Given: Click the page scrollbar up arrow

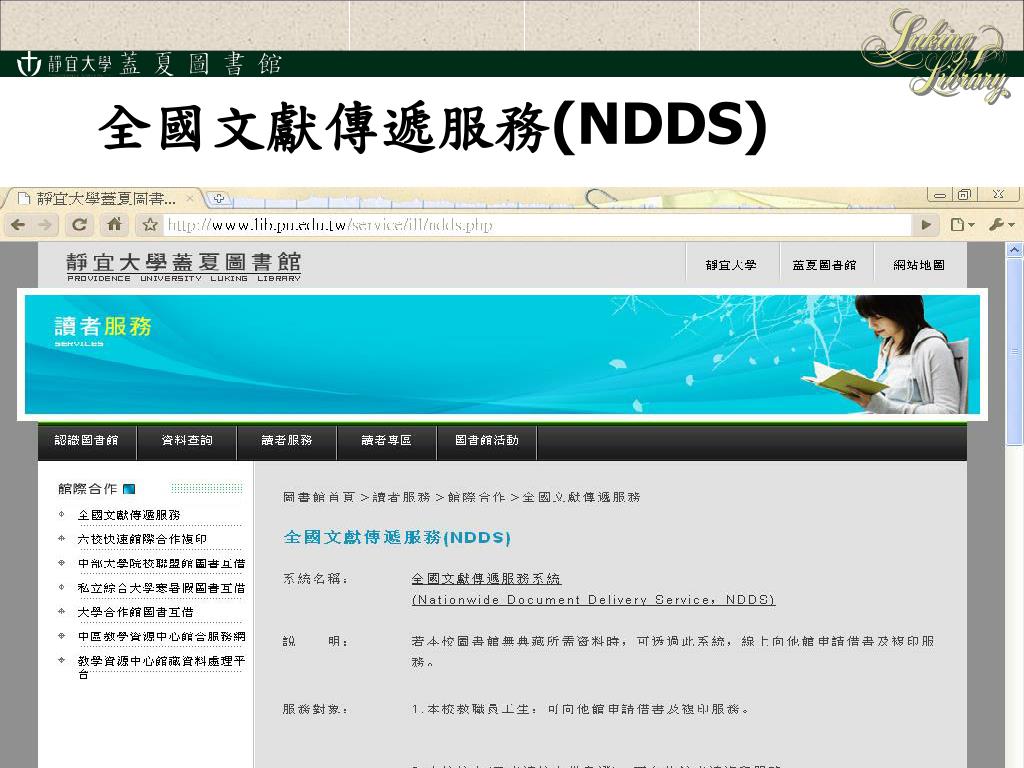Looking at the screenshot, I should [1014, 249].
